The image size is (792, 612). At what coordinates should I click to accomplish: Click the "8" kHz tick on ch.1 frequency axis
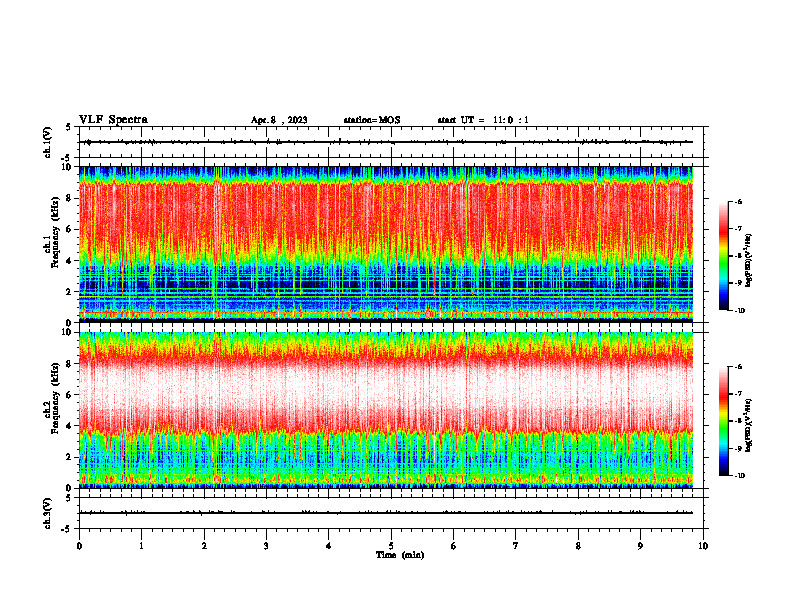(x=71, y=198)
